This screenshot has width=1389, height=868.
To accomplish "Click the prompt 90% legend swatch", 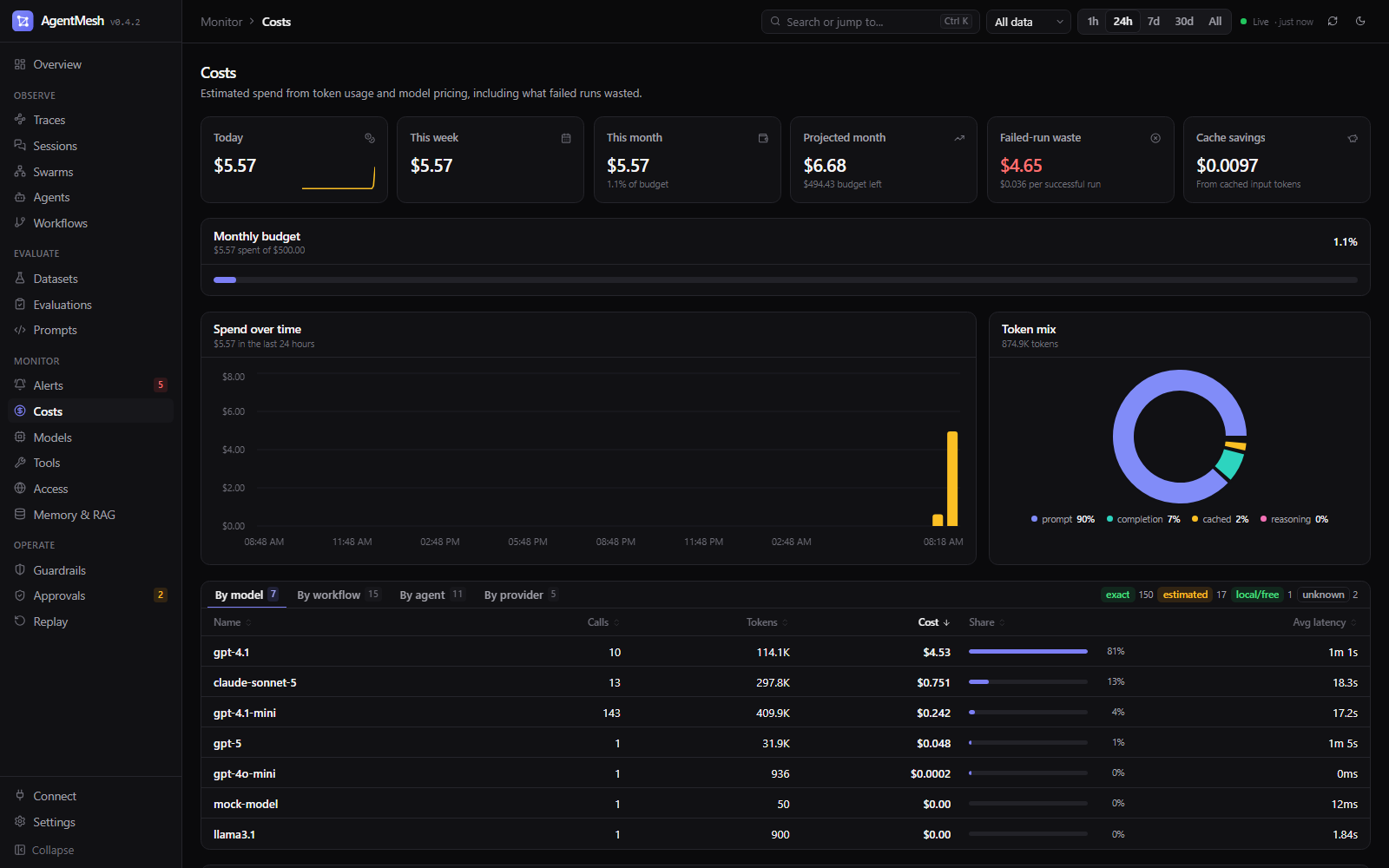I will (1034, 519).
